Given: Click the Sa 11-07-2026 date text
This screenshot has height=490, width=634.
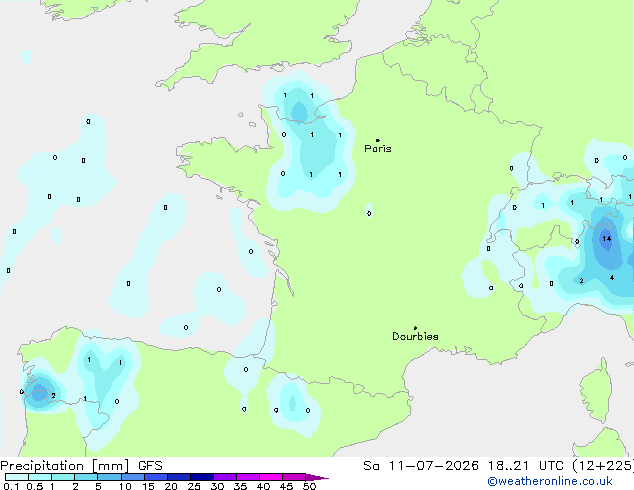Looking at the screenshot, I should pyautogui.click(x=421, y=466).
